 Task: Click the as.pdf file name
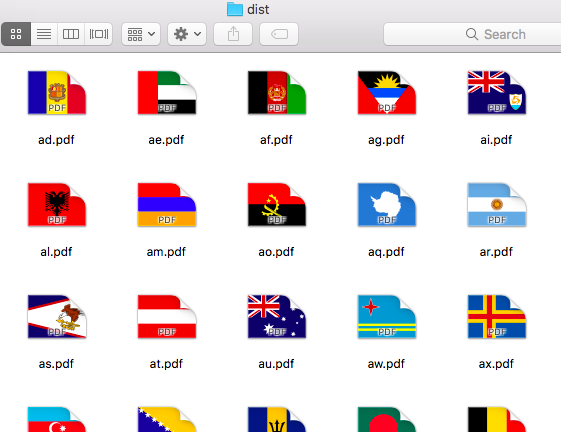[x=56, y=364]
